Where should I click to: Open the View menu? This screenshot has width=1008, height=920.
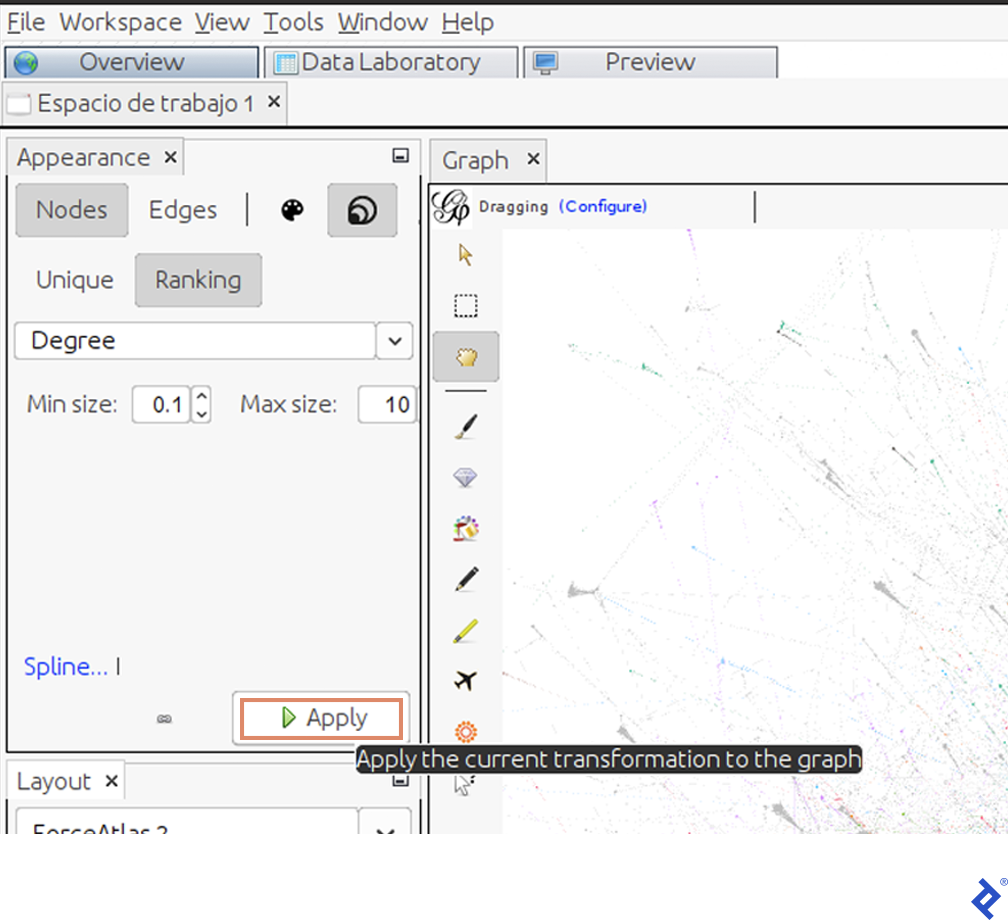tap(222, 23)
